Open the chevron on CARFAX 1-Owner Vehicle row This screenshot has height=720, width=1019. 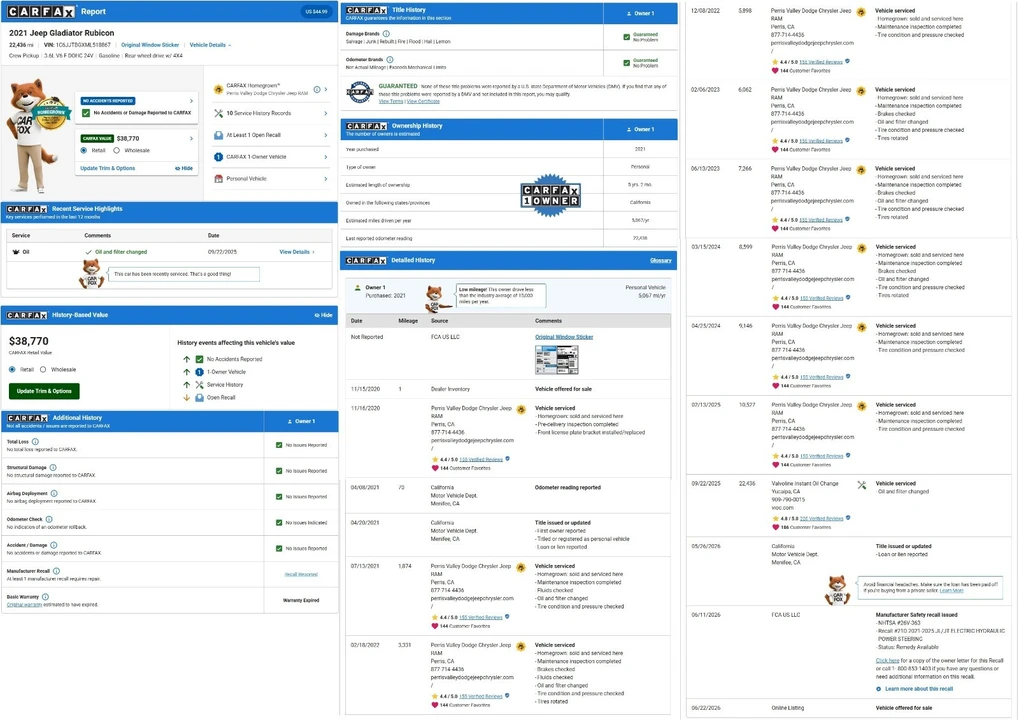click(x=326, y=157)
